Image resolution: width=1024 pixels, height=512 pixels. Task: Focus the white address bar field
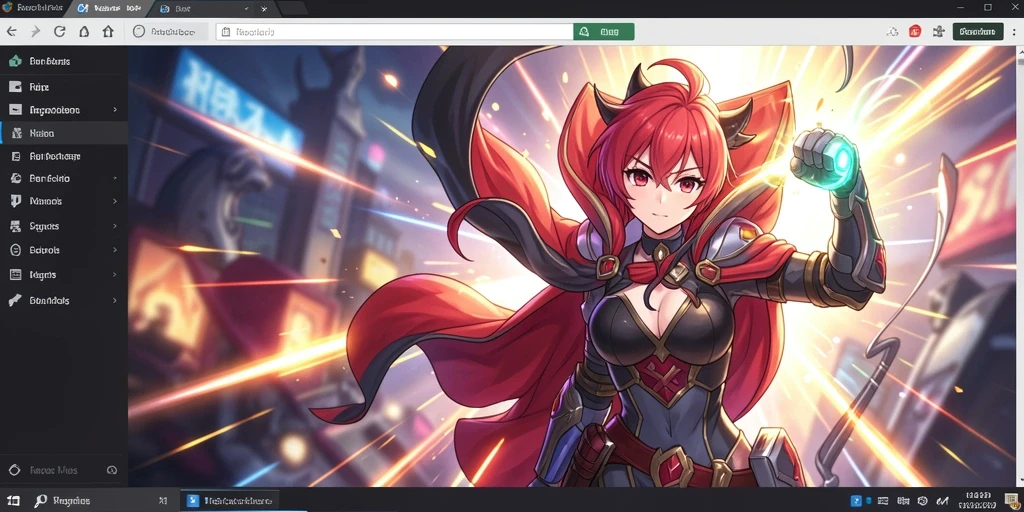click(x=394, y=31)
